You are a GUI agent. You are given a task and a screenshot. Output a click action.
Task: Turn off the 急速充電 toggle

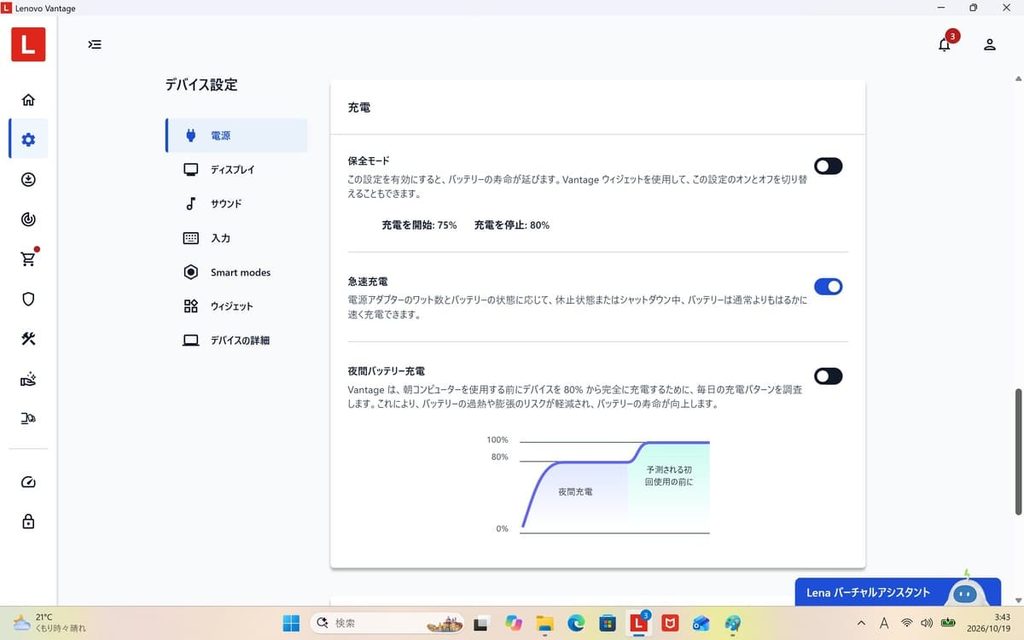click(828, 287)
